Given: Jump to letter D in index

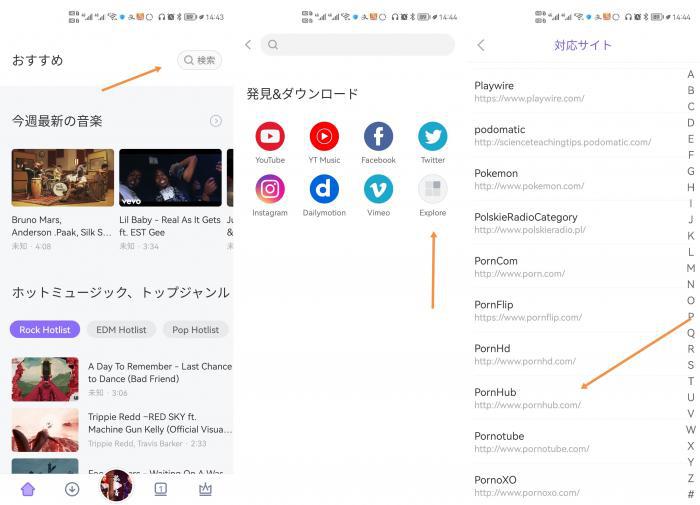Looking at the screenshot, I should (691, 123).
